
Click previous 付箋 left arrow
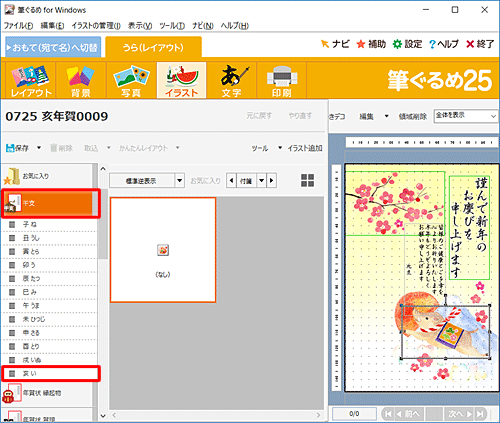231,181
